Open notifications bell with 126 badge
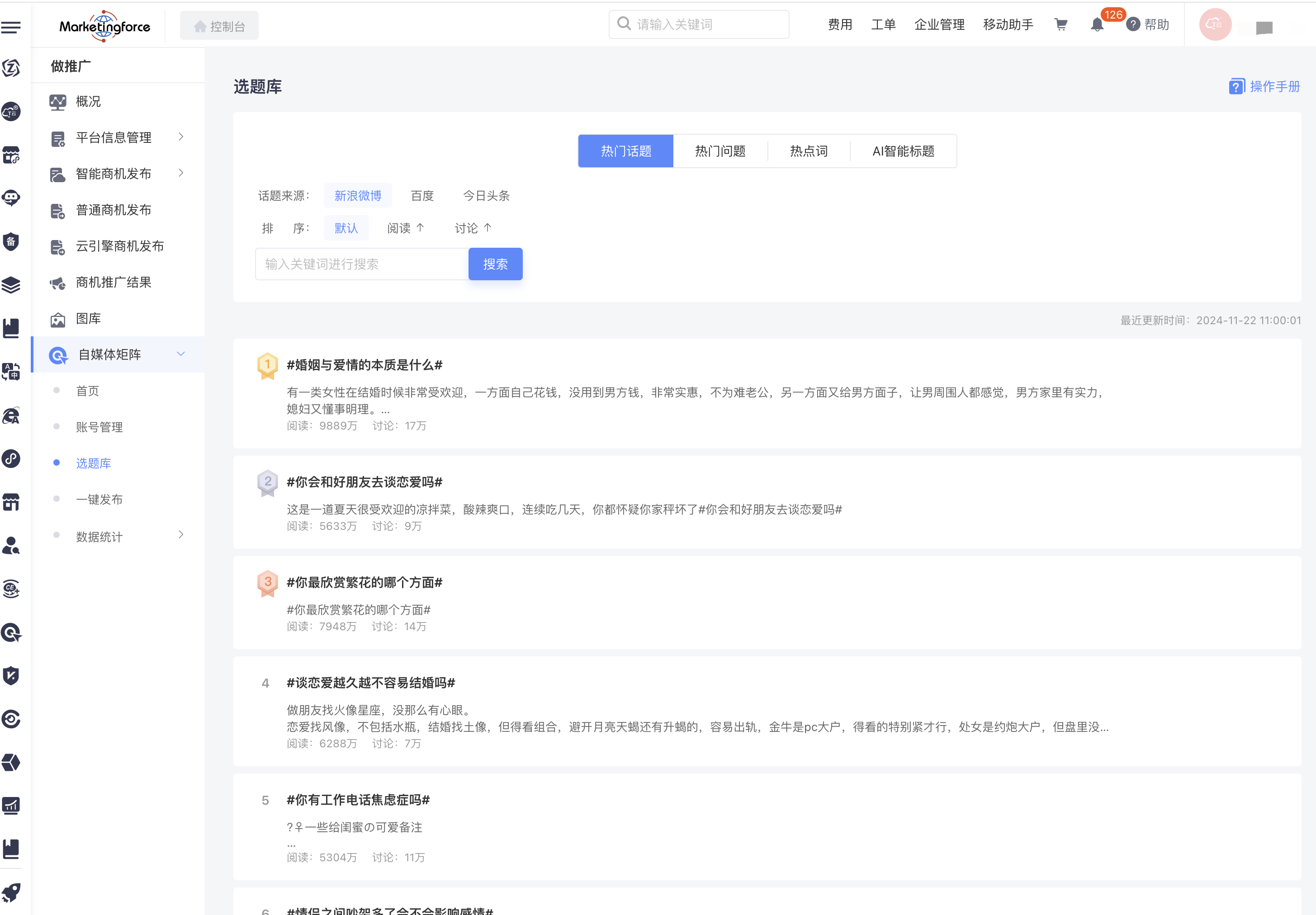 click(1097, 24)
